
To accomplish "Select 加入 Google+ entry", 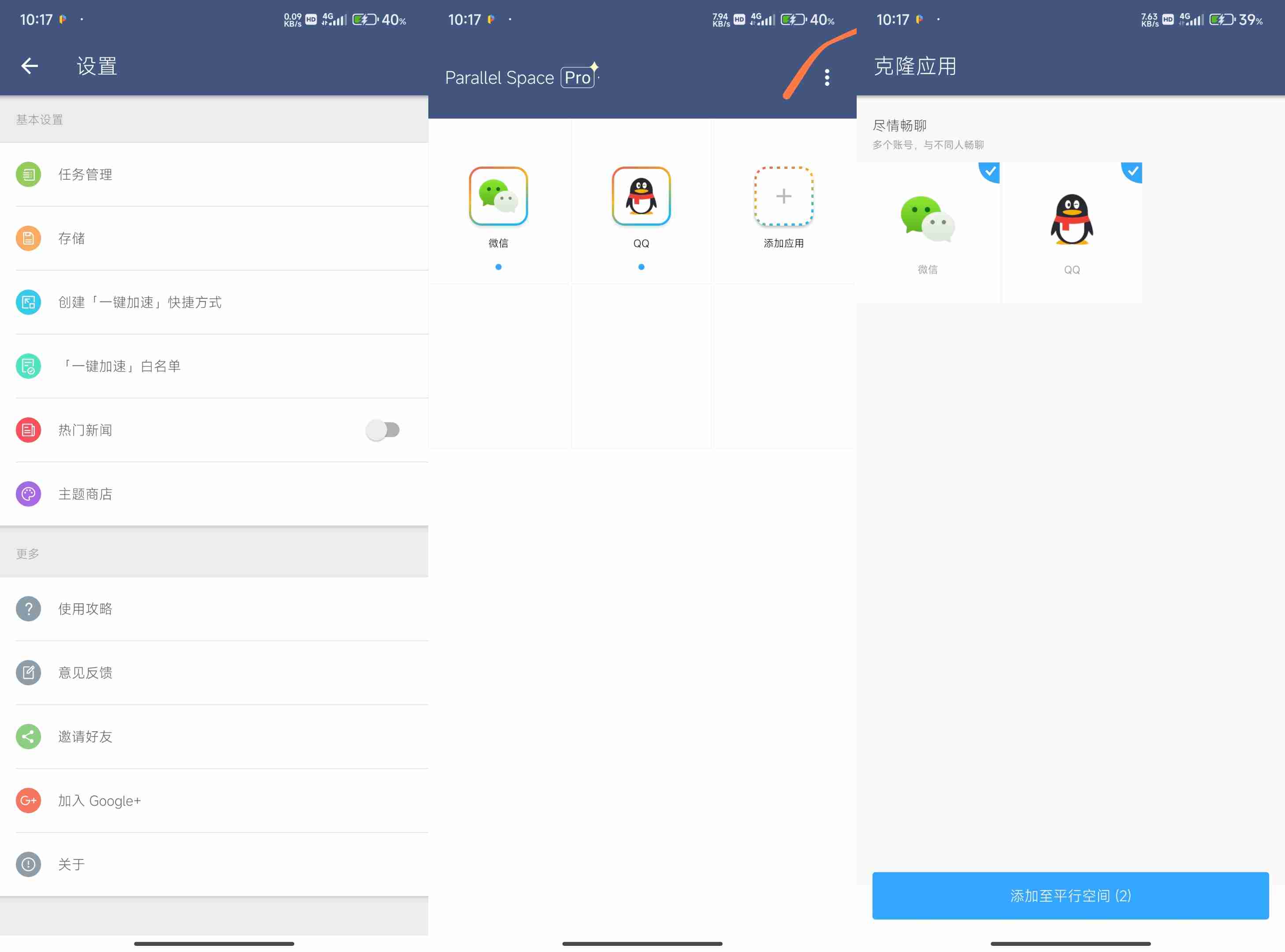I will [x=214, y=800].
